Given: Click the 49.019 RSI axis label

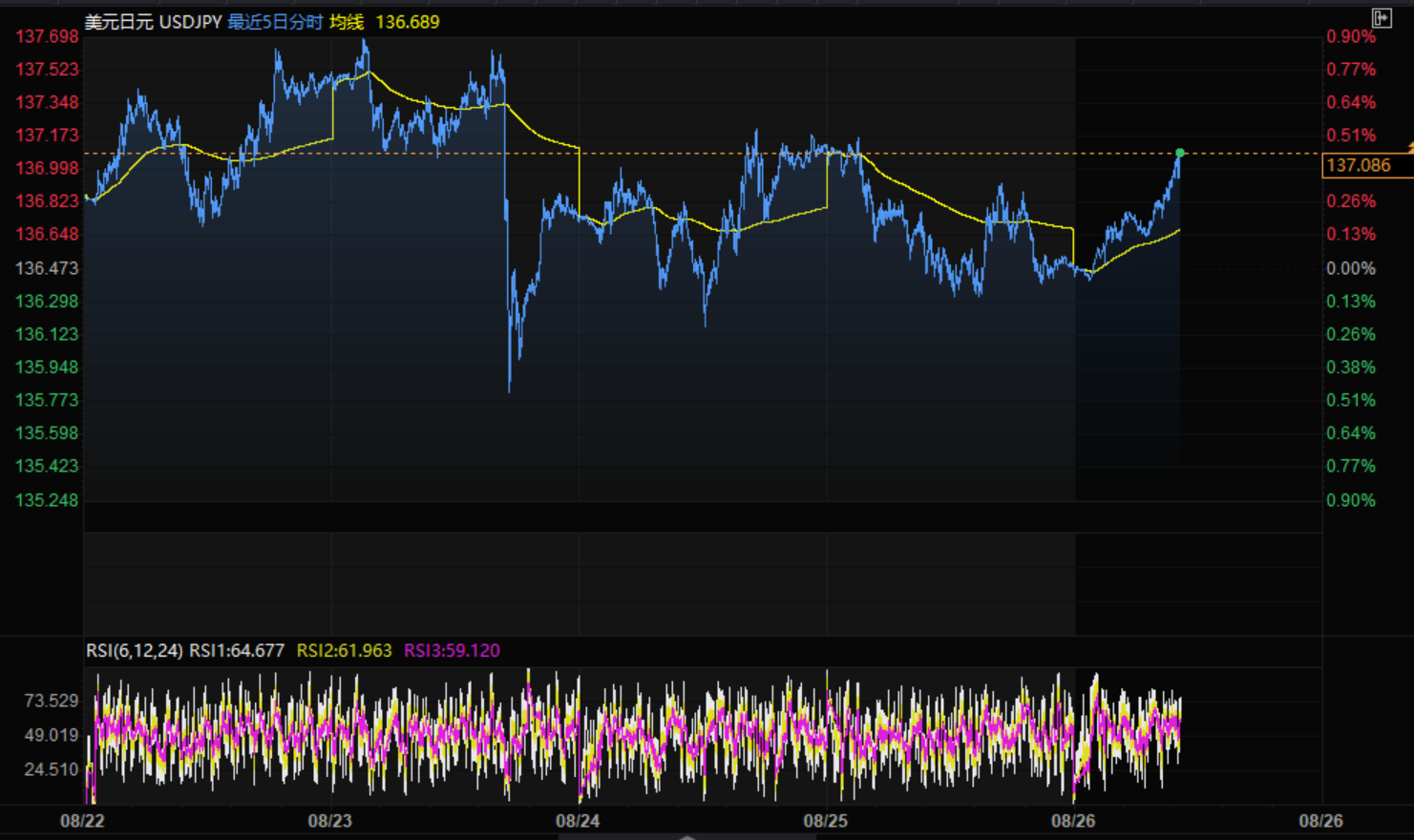Looking at the screenshot, I should (52, 736).
